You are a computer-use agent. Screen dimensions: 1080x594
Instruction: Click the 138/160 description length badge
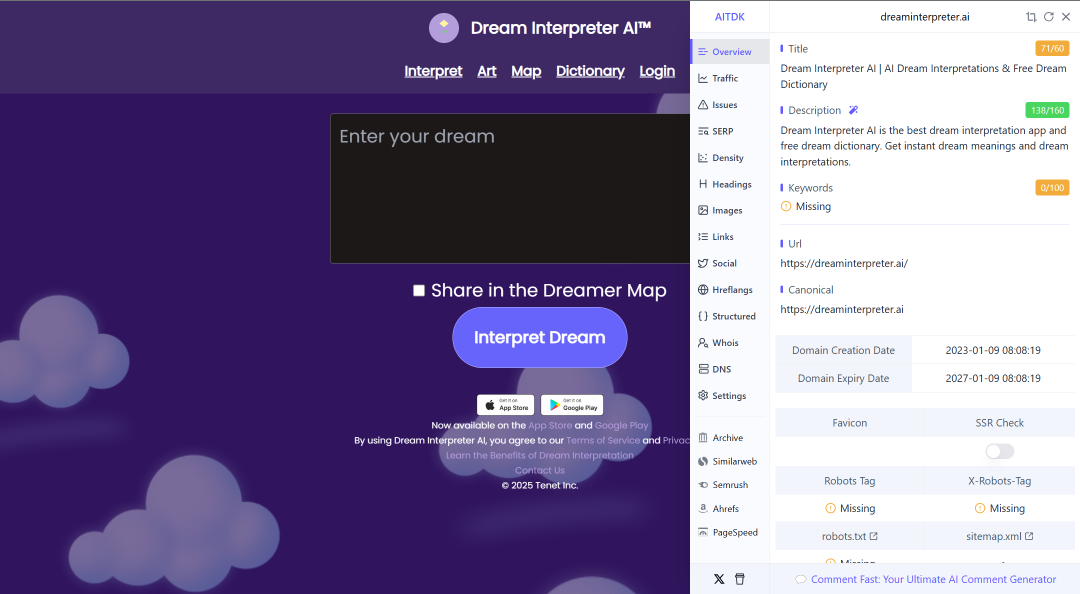coord(1047,110)
